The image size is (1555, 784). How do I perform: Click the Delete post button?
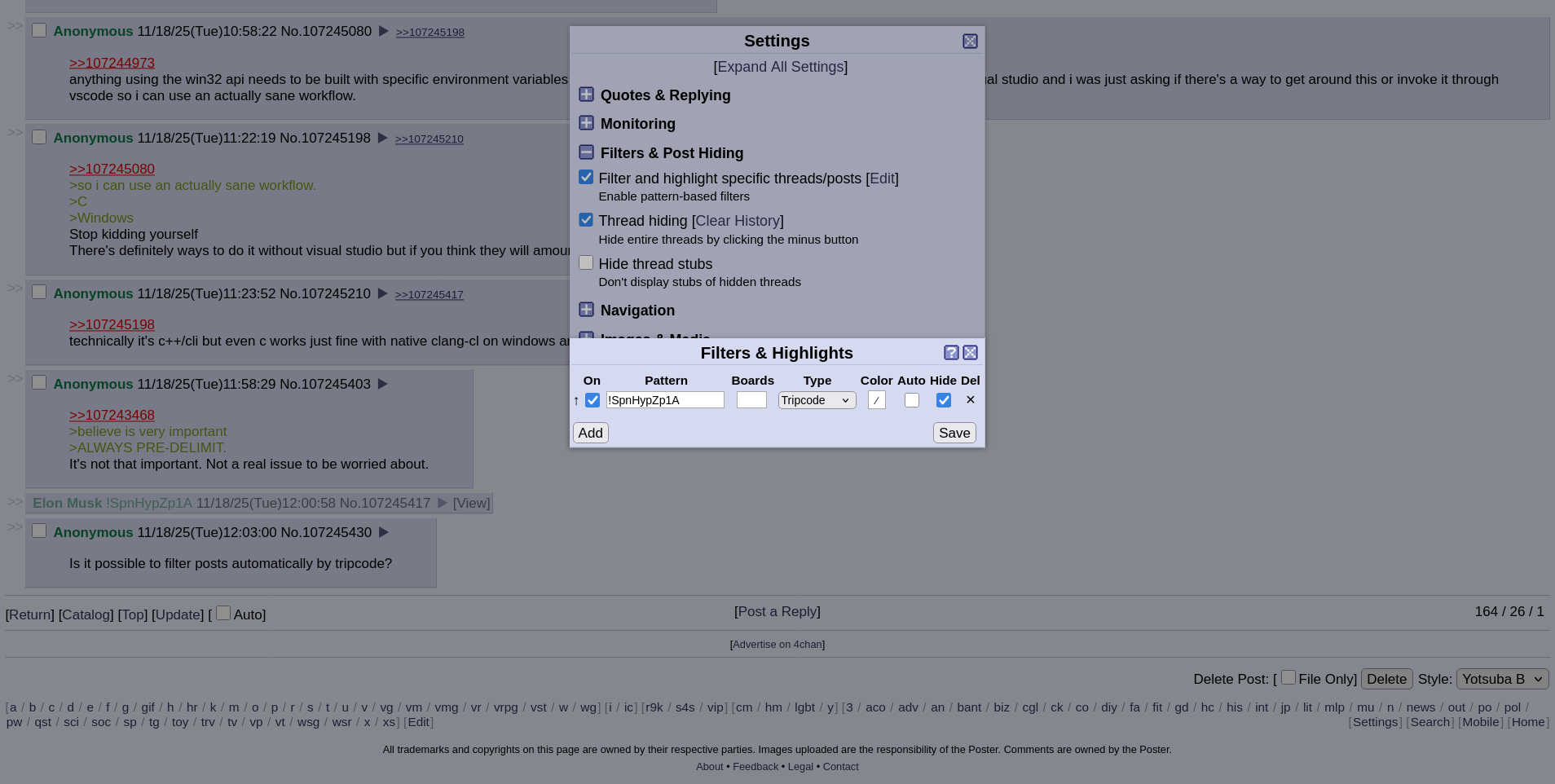point(1386,679)
